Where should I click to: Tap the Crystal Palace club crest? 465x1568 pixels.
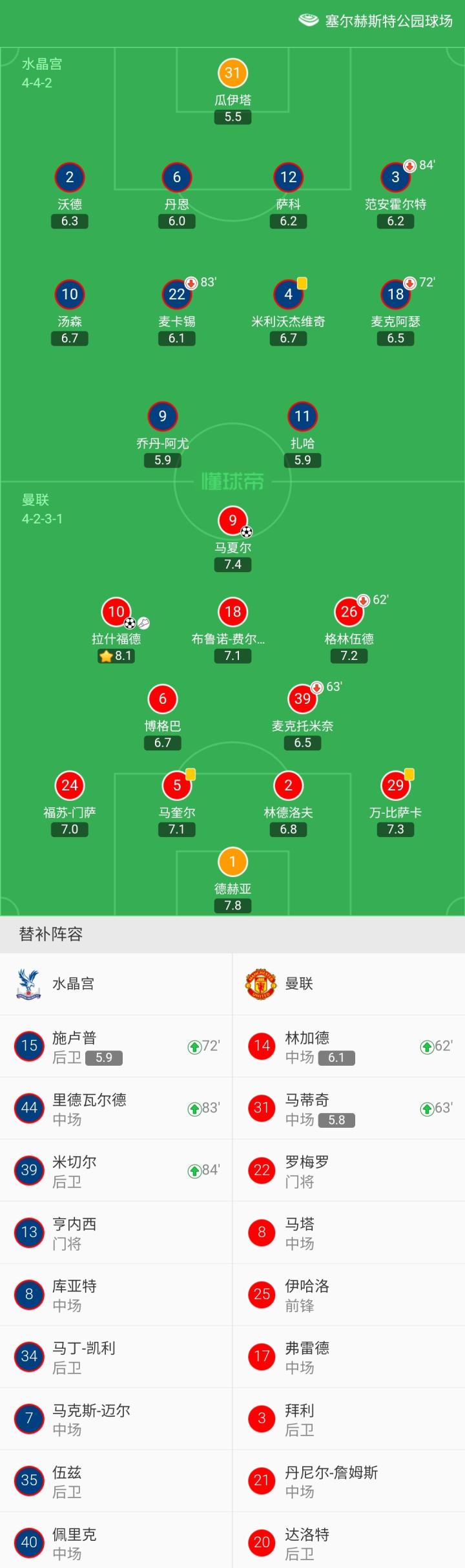(28, 984)
